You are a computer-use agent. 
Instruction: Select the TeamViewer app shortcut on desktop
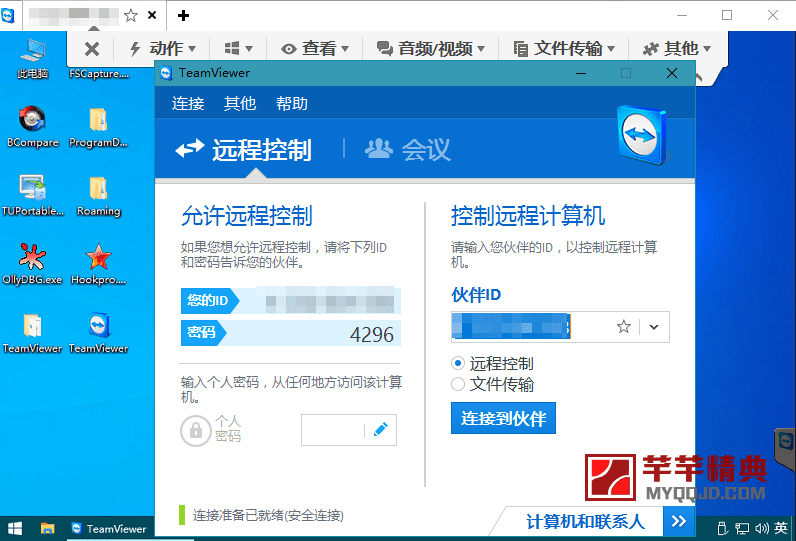[x=98, y=332]
